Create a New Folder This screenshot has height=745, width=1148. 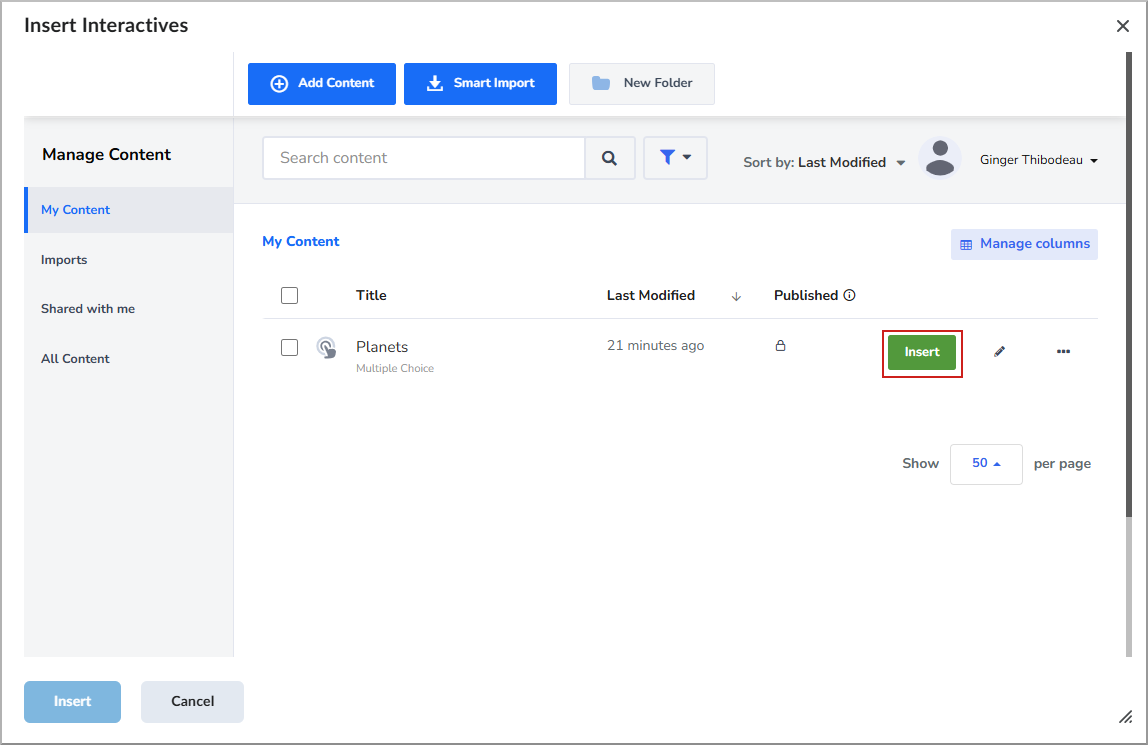click(x=641, y=84)
